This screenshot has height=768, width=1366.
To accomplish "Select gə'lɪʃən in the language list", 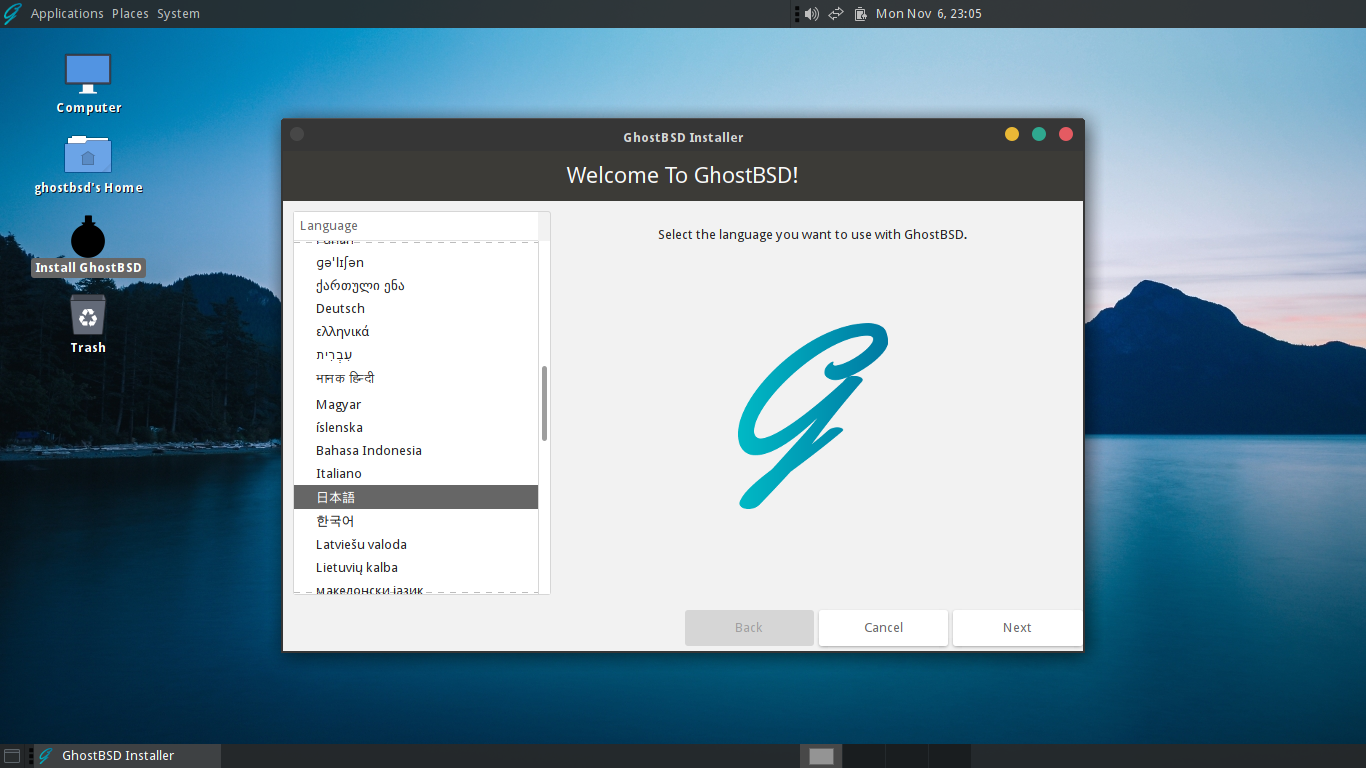I will 416,263.
